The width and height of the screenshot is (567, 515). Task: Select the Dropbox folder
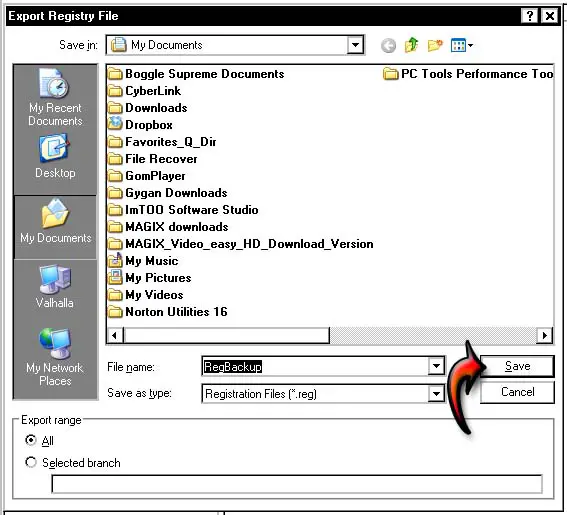pos(140,125)
